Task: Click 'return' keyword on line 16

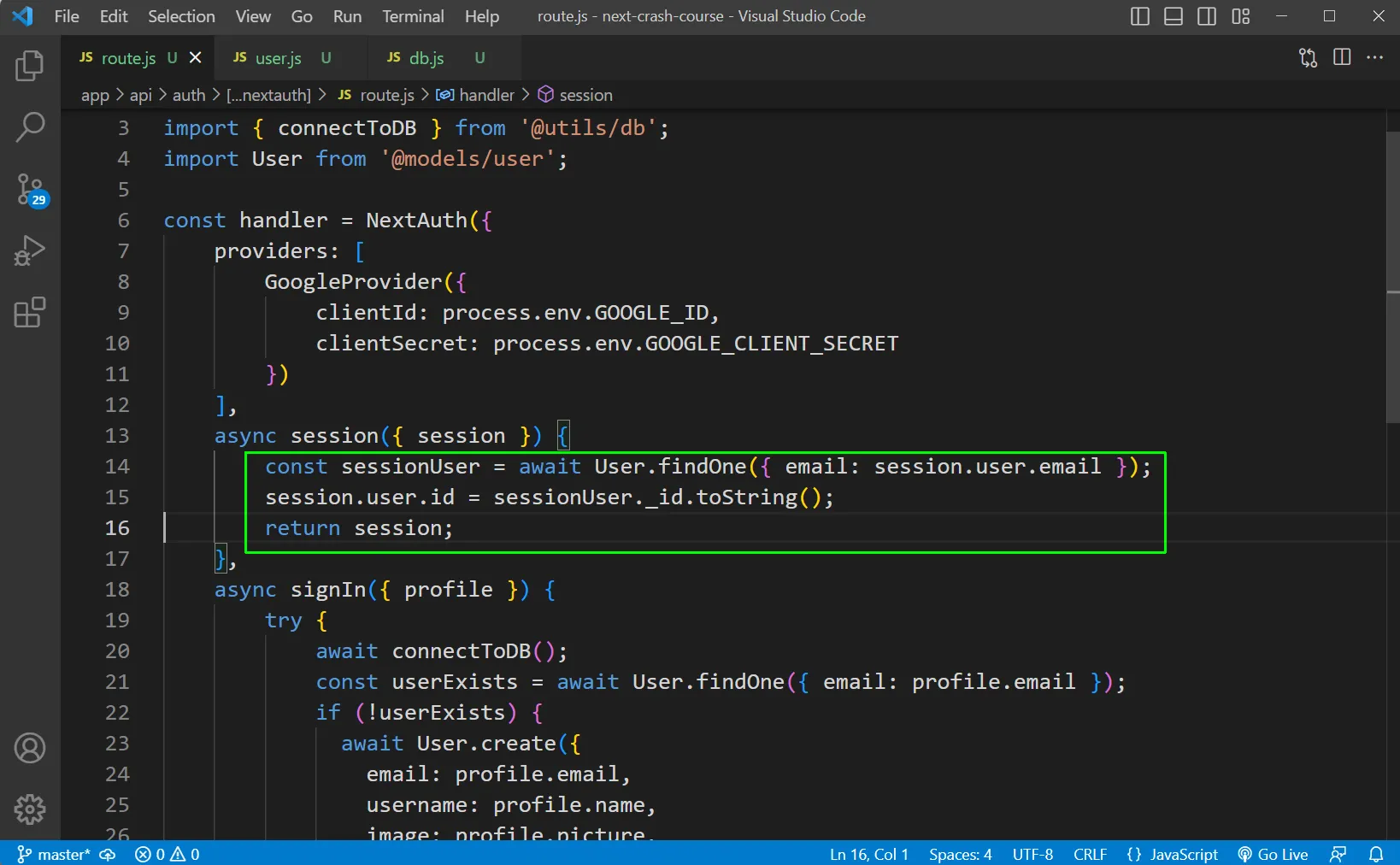Action: click(303, 527)
